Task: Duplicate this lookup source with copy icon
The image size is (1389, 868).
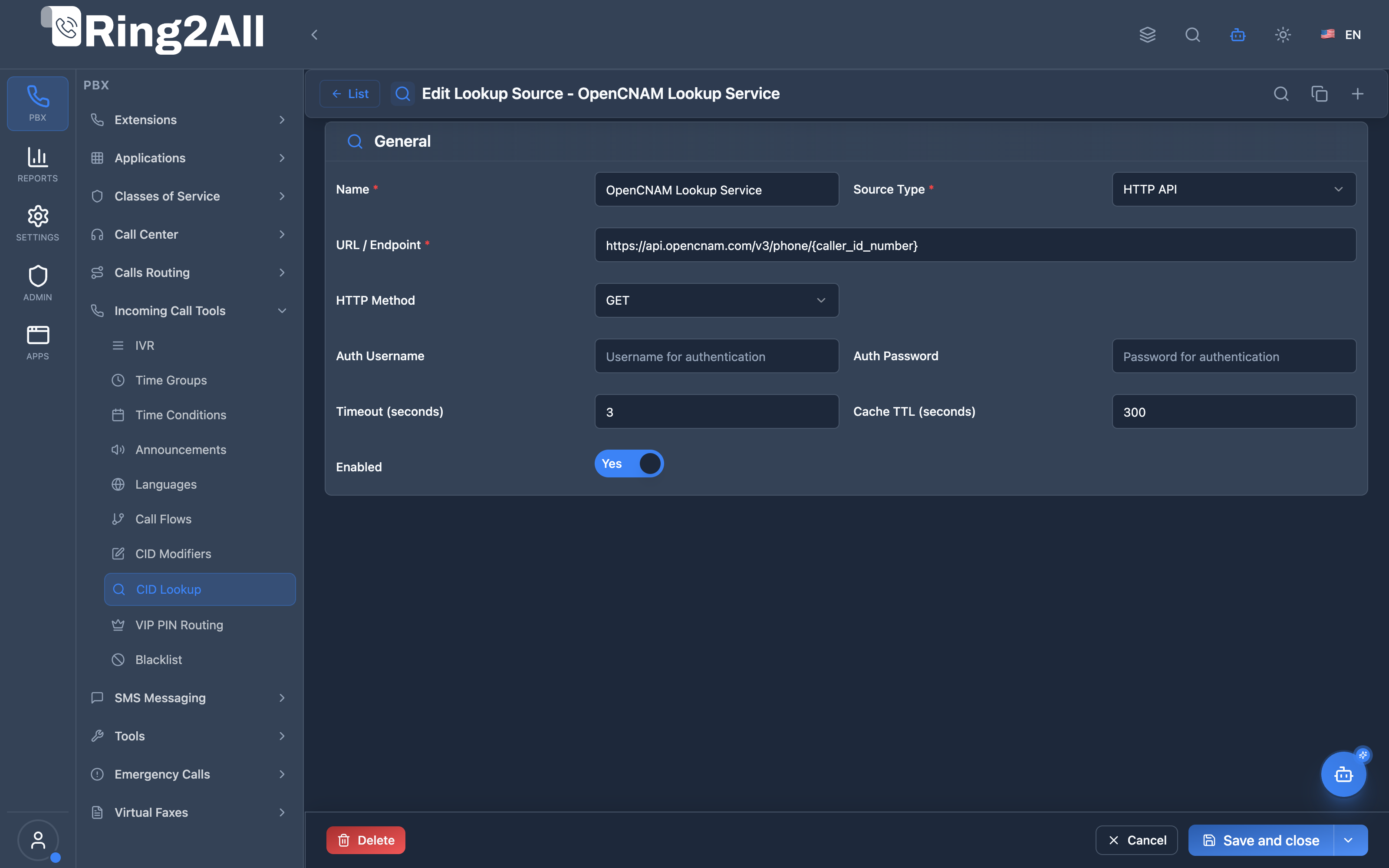Action: tap(1319, 94)
